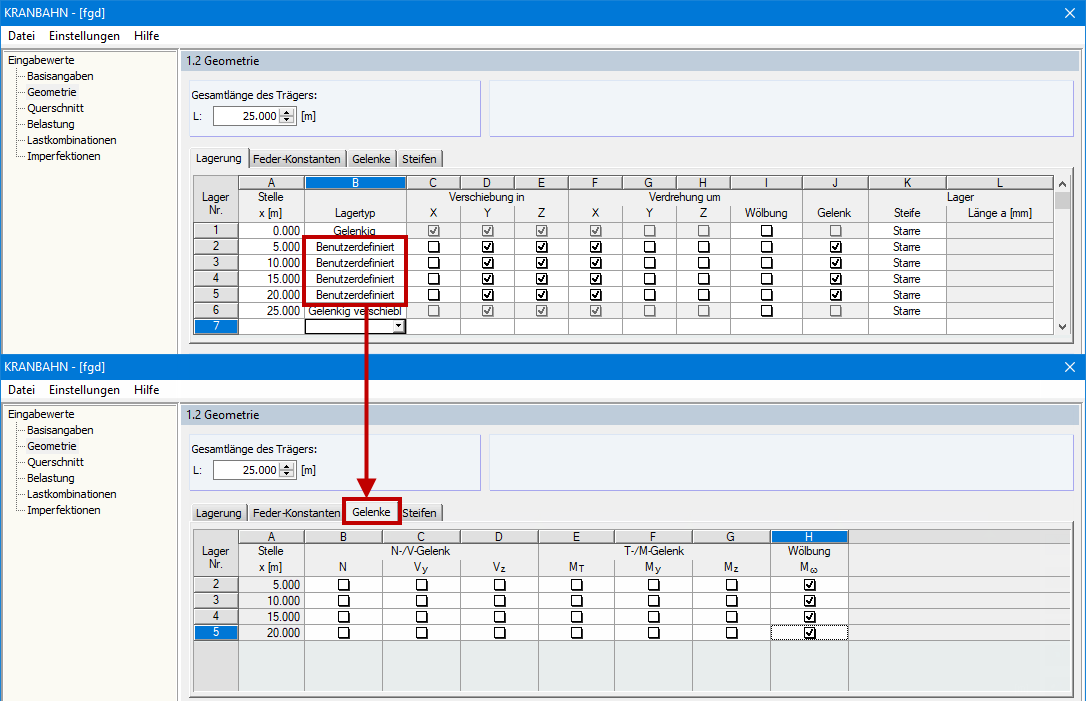This screenshot has height=701, width=1086.
Task: Switch to Feder-Konstanten tab in lower window
Action: tap(296, 513)
